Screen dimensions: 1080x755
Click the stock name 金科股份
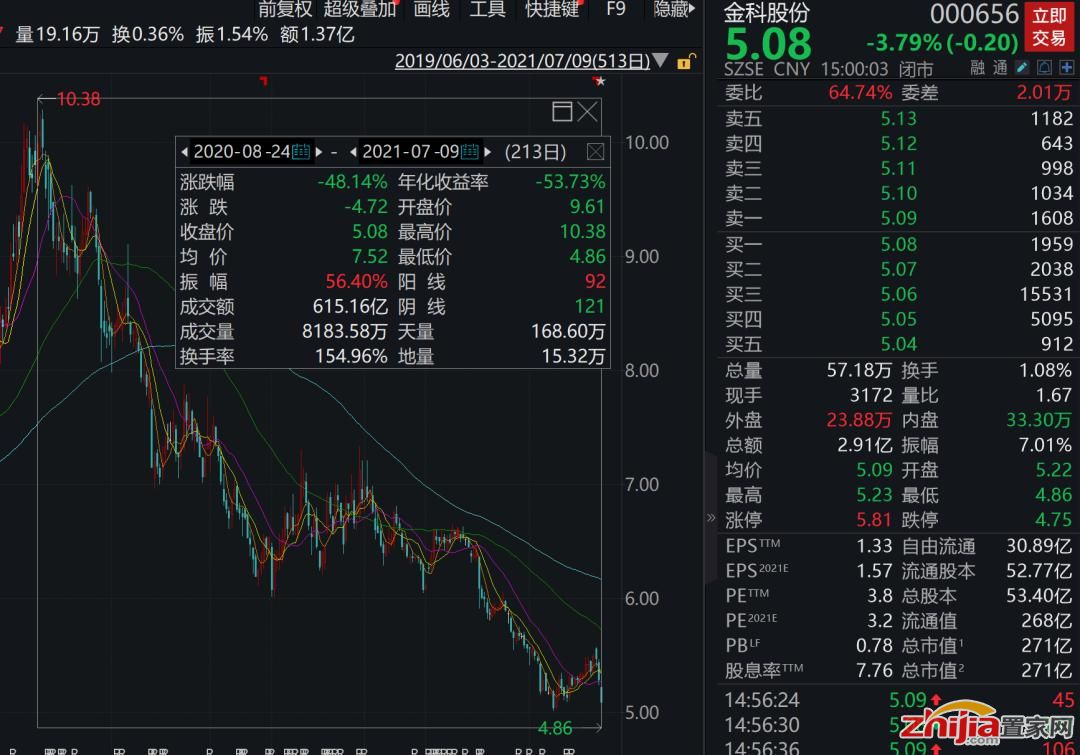767,13
